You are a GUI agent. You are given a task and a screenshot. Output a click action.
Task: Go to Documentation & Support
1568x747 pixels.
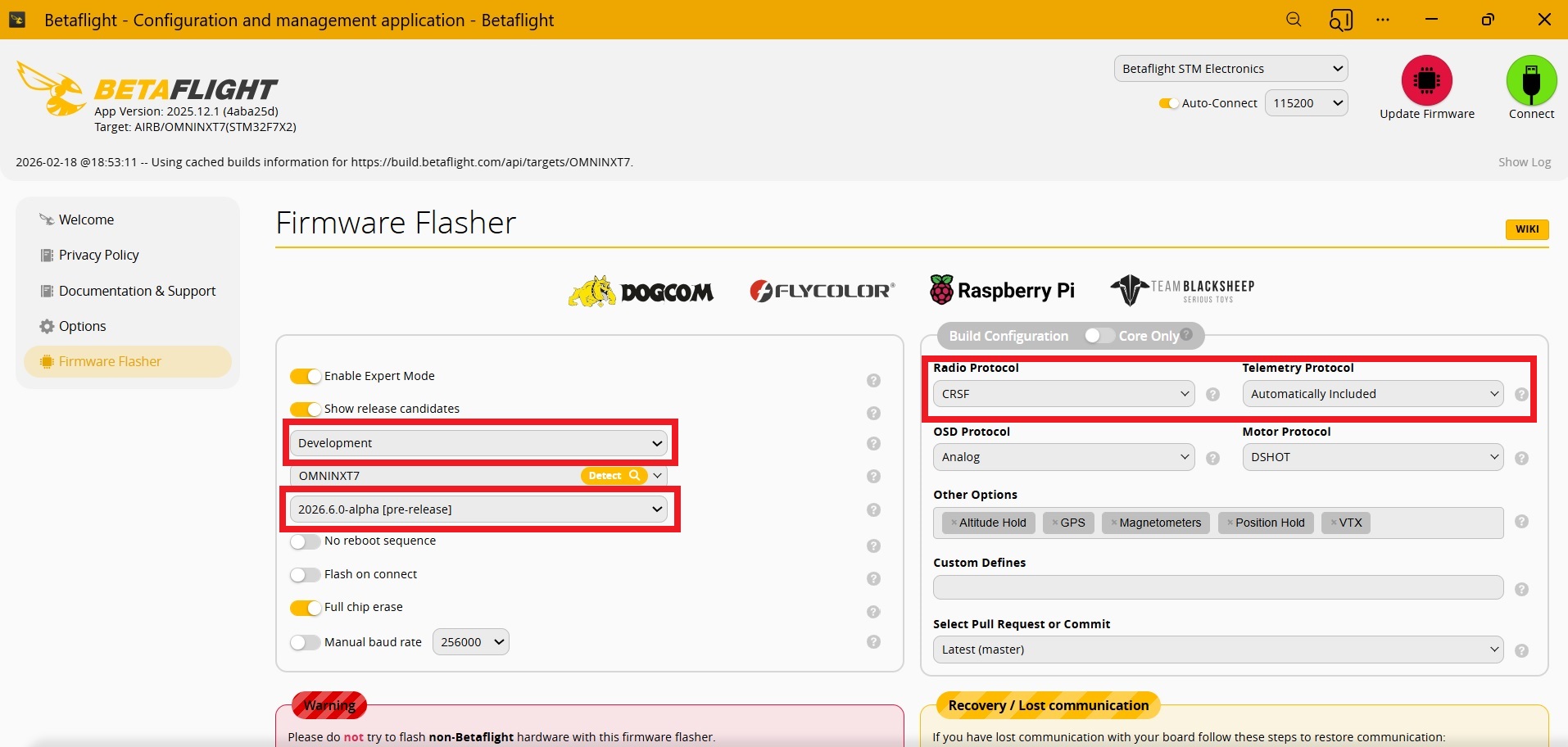[137, 291]
